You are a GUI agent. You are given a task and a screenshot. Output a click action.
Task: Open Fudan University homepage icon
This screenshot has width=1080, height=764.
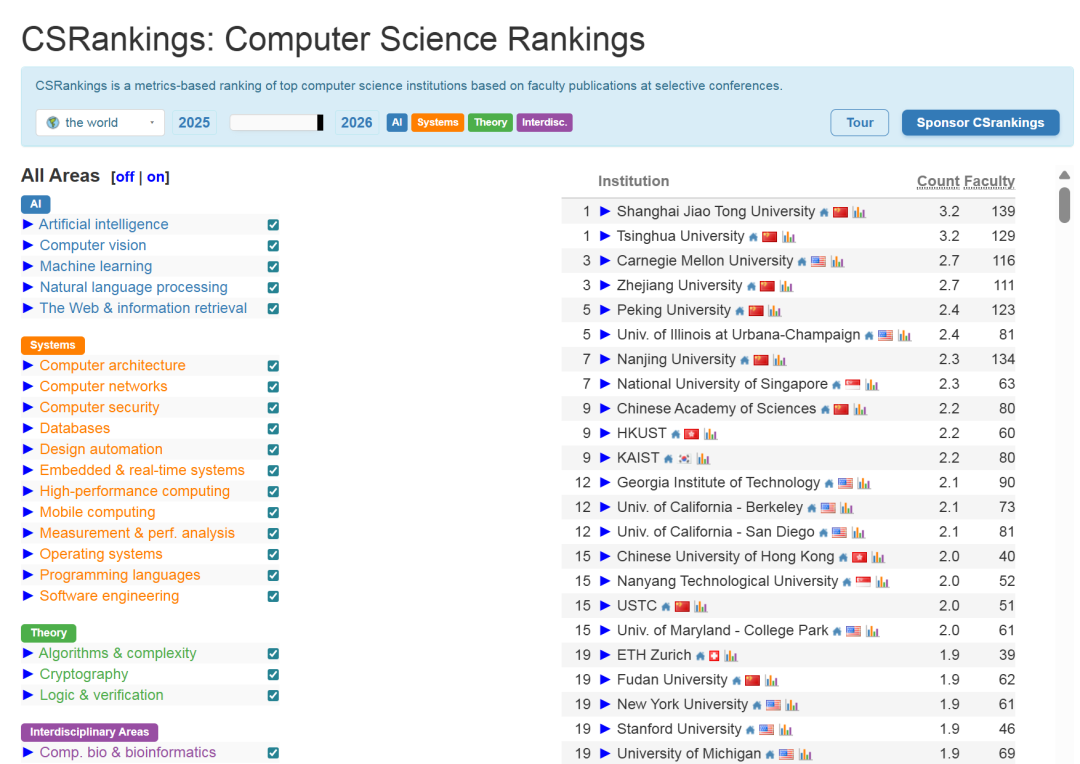[736, 681]
